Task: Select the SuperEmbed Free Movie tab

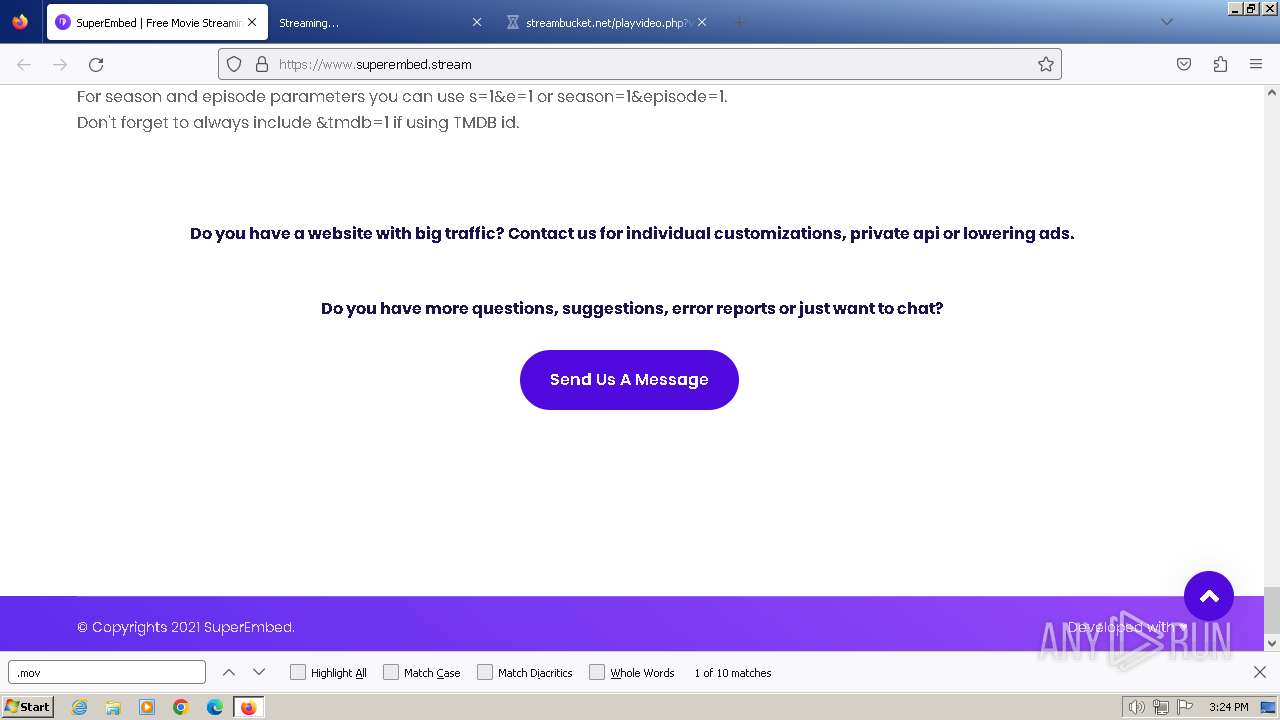Action: [157, 22]
